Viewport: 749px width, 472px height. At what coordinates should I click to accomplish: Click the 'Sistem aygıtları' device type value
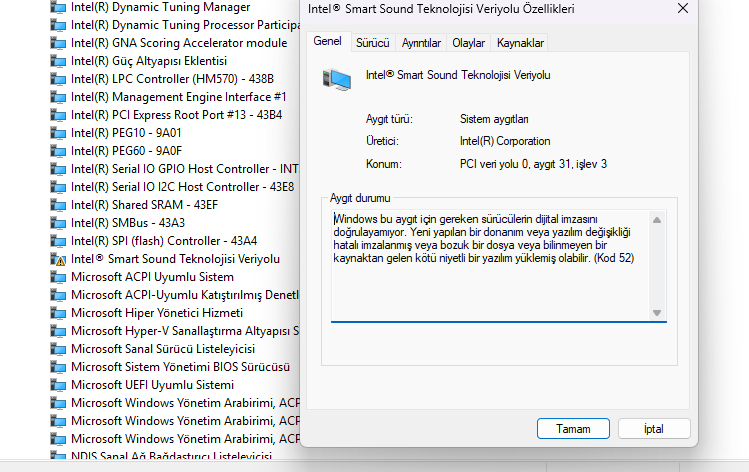click(x=494, y=119)
